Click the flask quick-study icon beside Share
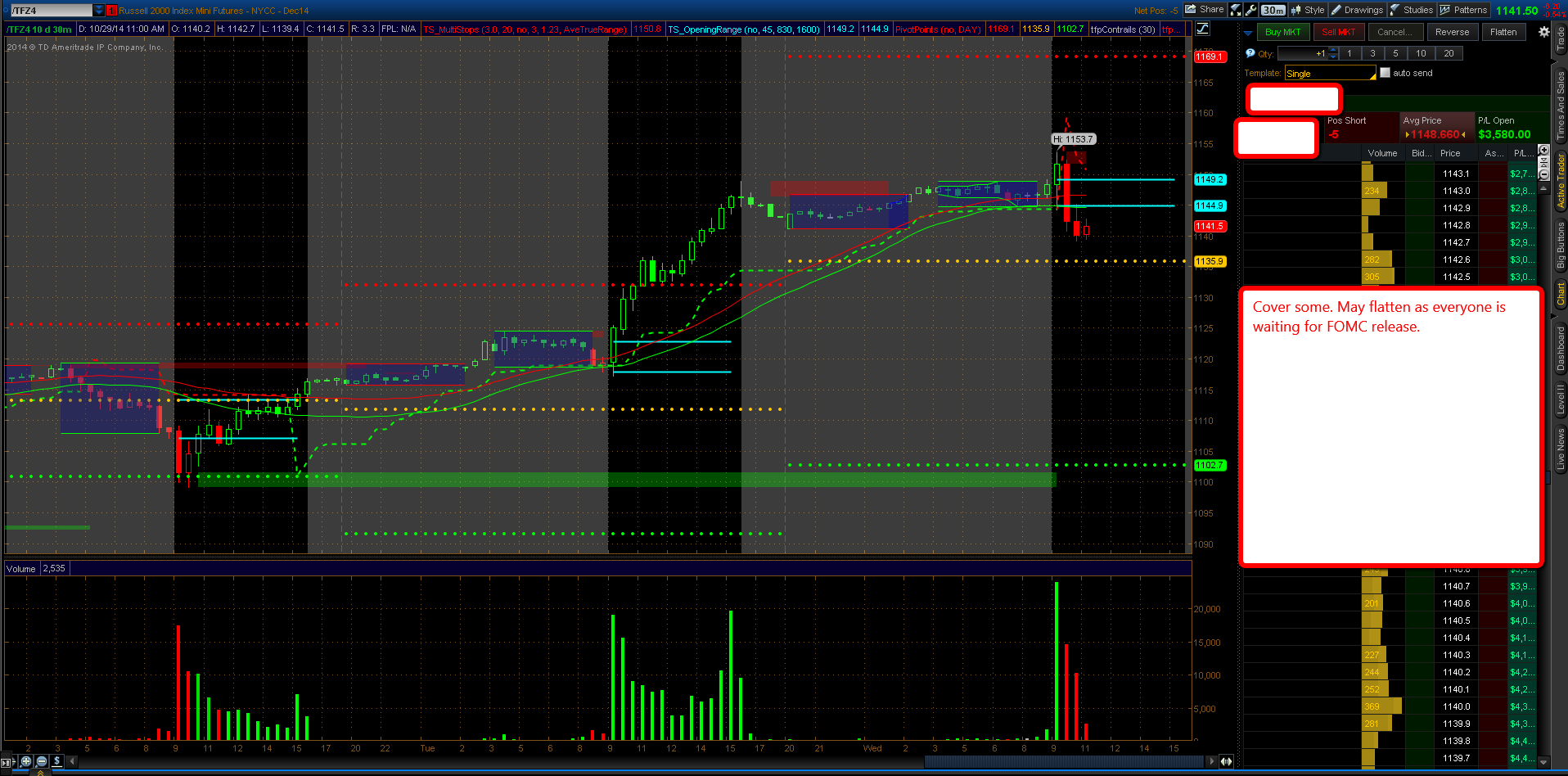 pyautogui.click(x=1236, y=10)
